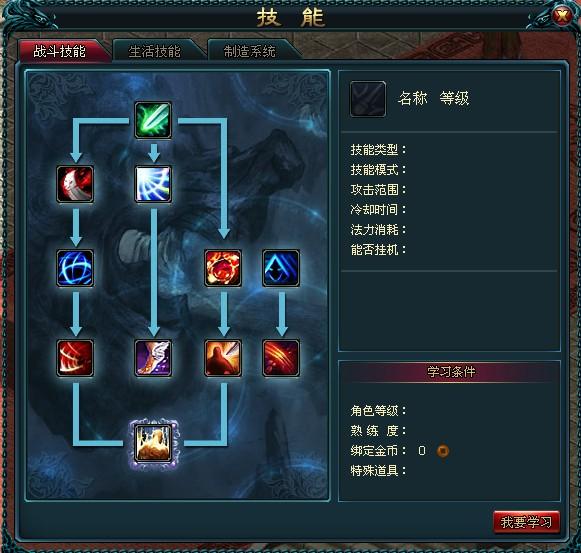581x553 pixels.
Task: Open the 制造系统 tab
Action: click(249, 52)
